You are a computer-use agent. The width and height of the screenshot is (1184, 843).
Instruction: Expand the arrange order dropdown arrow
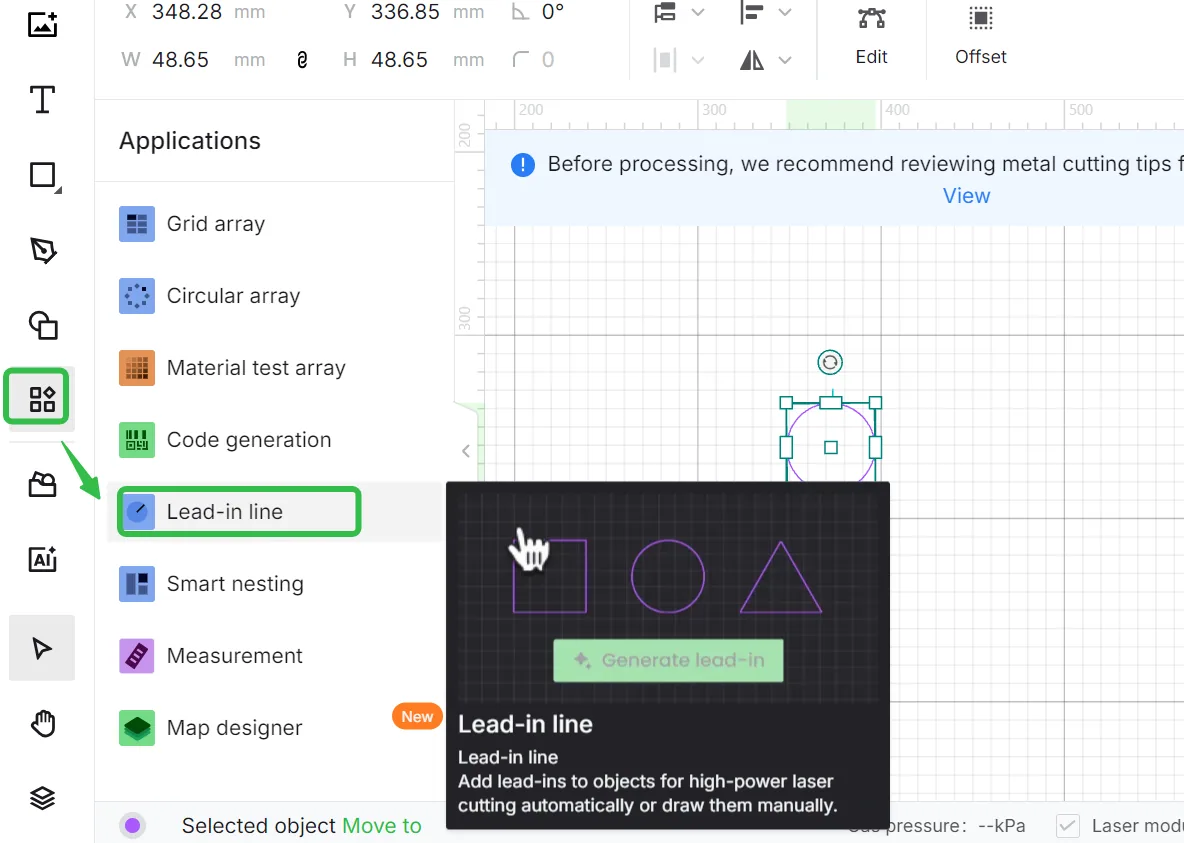coord(698,12)
